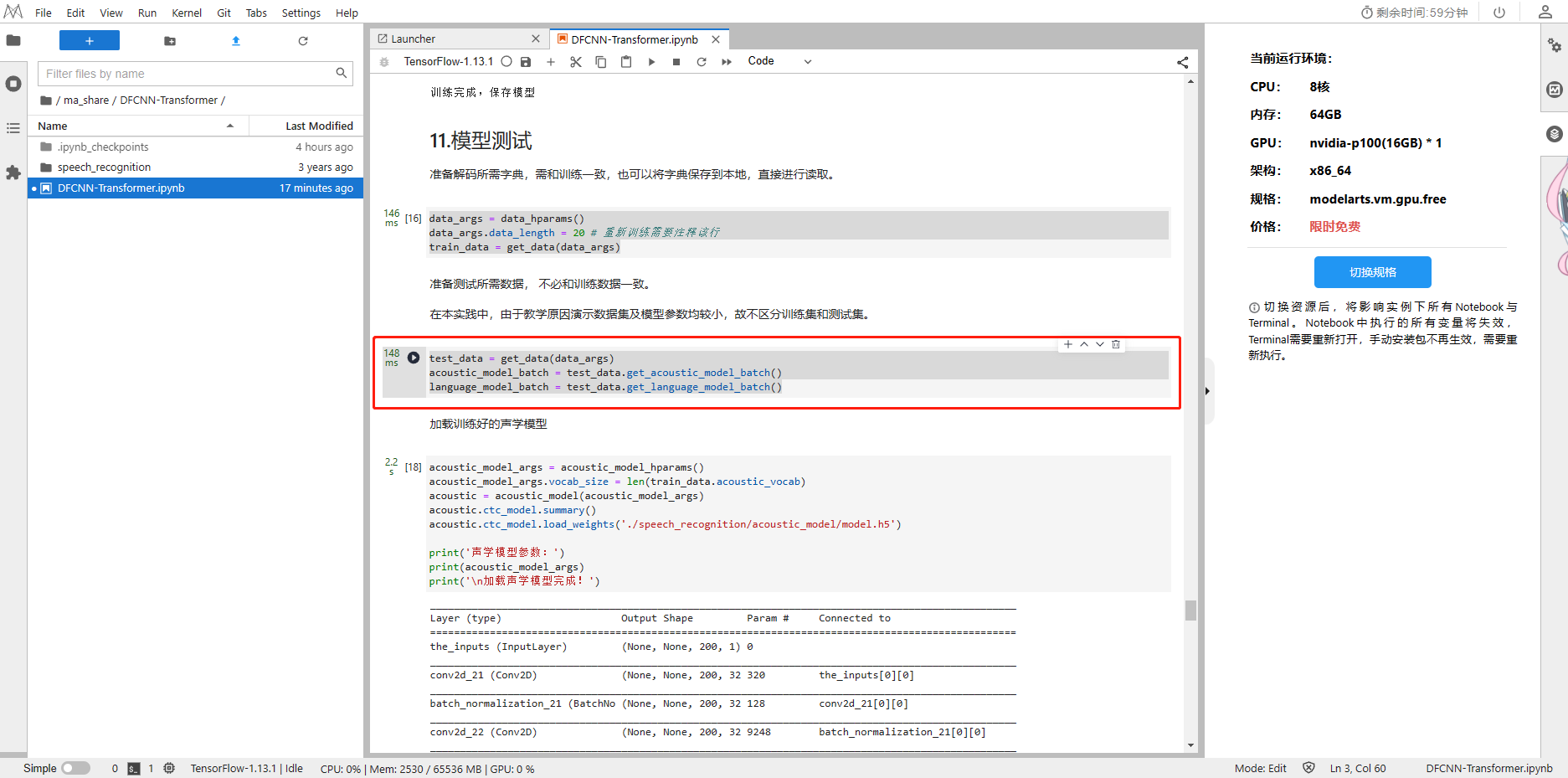Click the TensorFlow-1.13.1 kernel name

tap(449, 62)
